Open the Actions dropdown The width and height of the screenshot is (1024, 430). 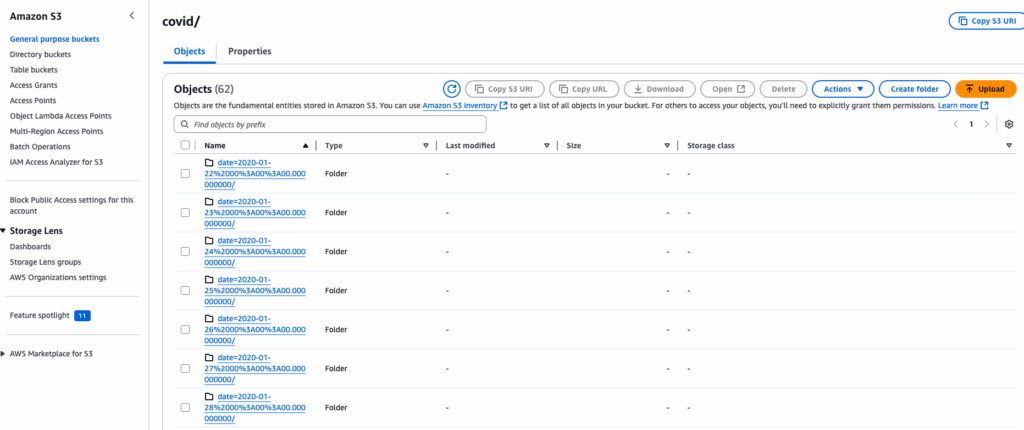tap(842, 89)
